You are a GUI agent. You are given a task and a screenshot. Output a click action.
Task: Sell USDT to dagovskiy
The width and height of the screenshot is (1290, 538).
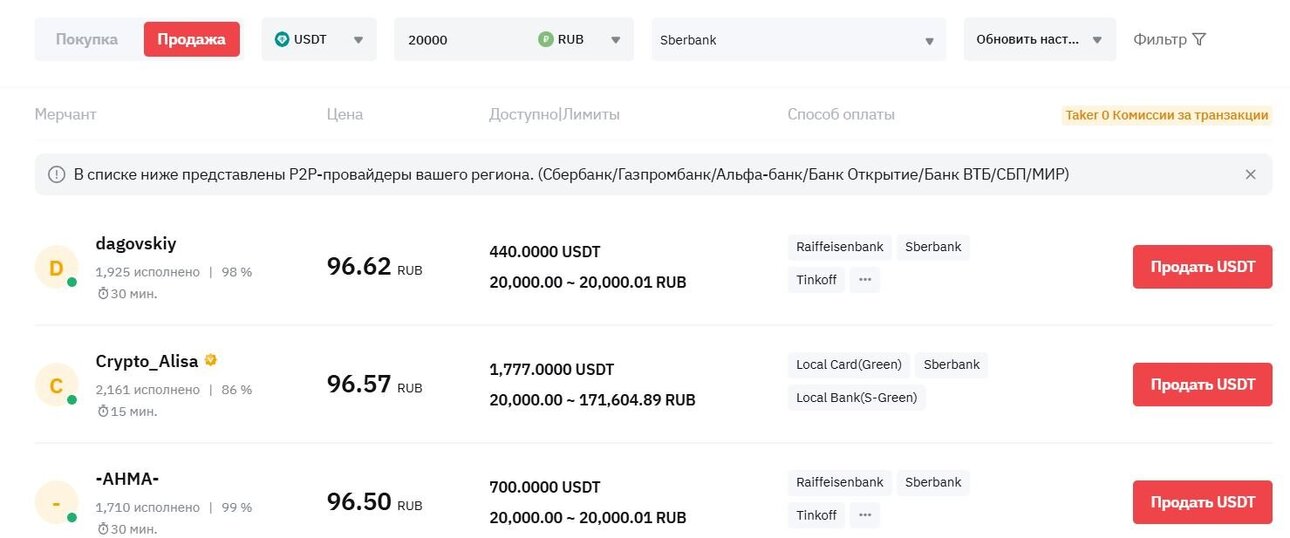click(x=1202, y=267)
